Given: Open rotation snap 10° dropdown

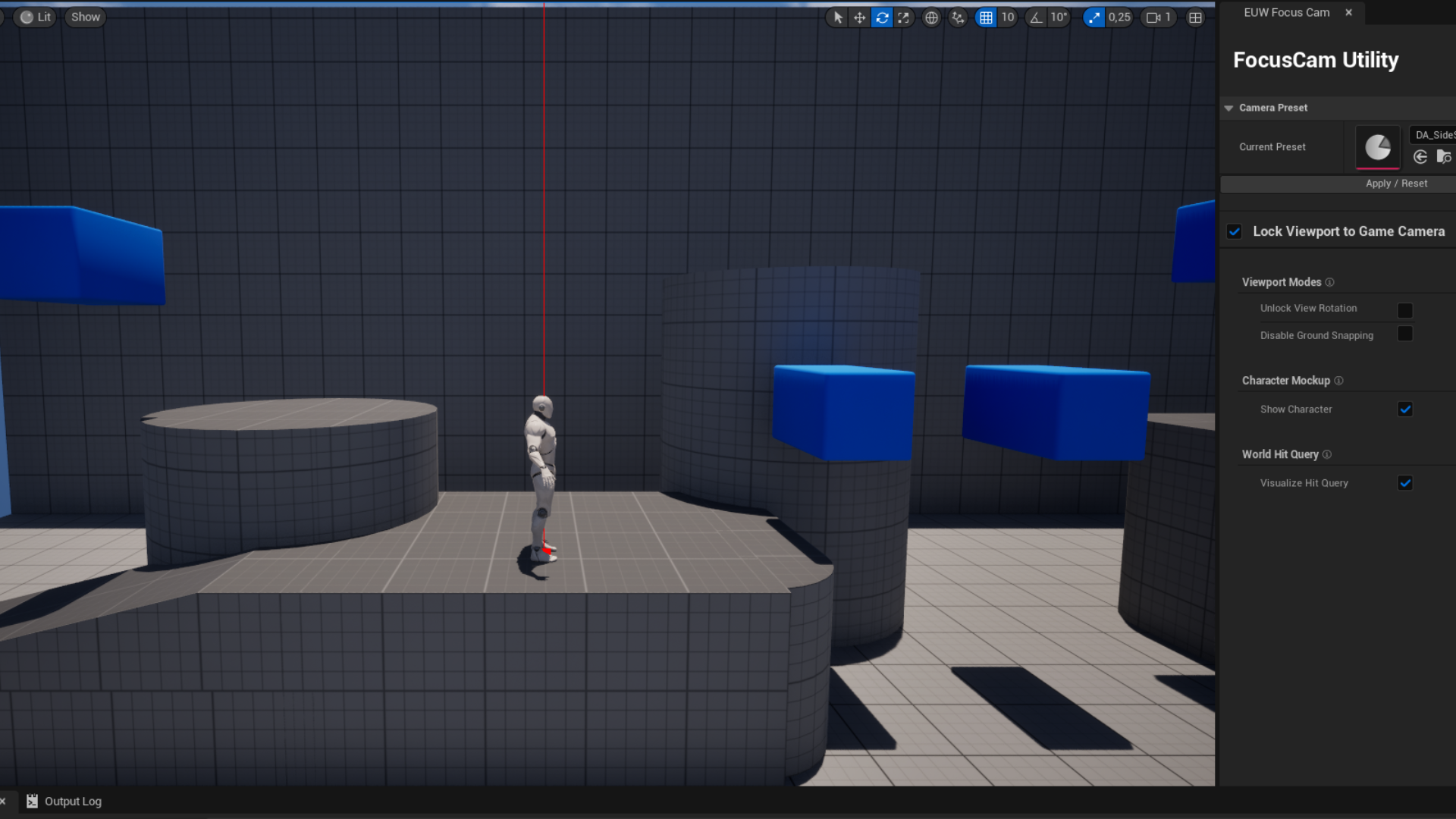Looking at the screenshot, I should [1059, 17].
